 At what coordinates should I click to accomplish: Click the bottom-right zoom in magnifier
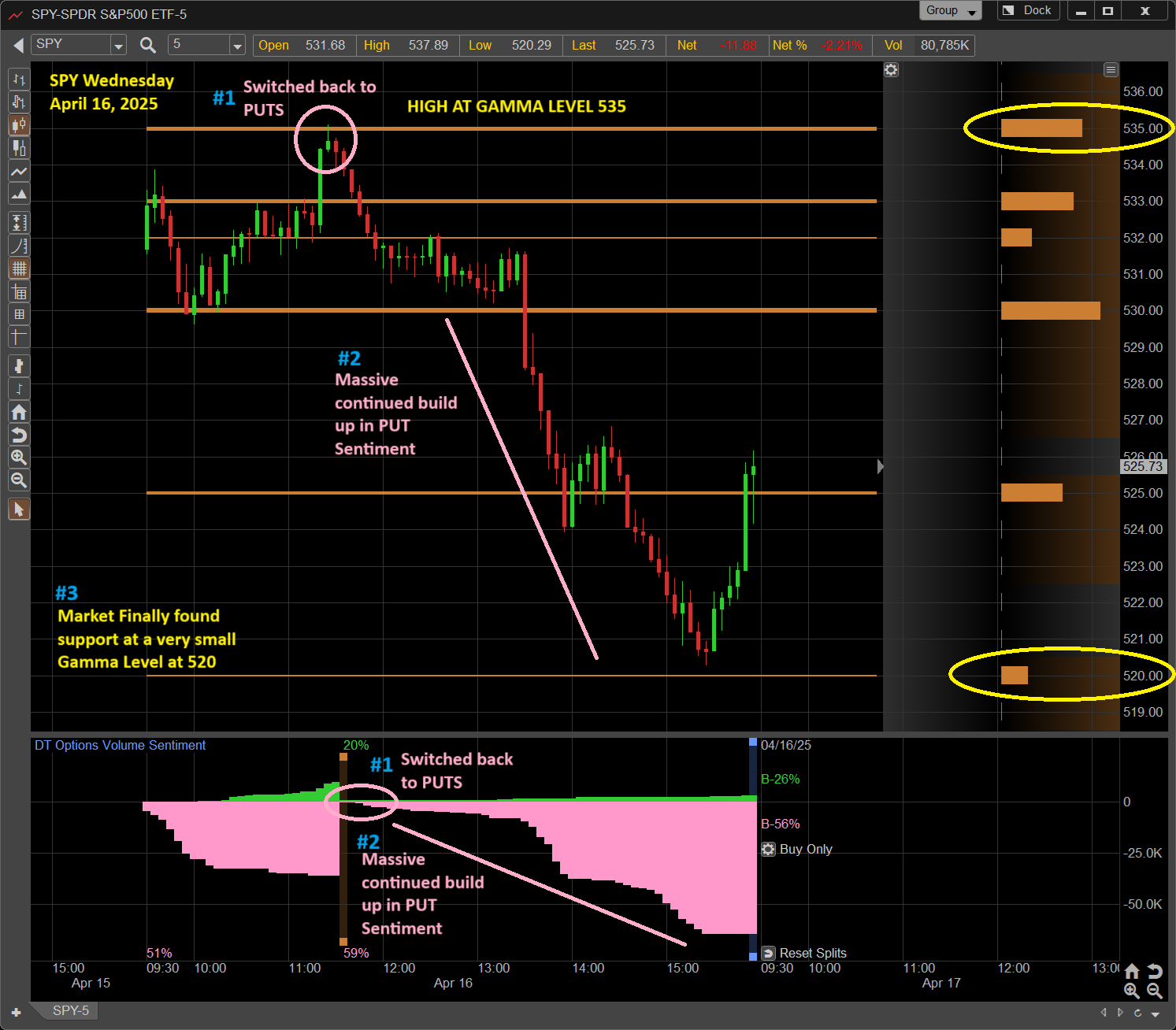click(x=1132, y=991)
